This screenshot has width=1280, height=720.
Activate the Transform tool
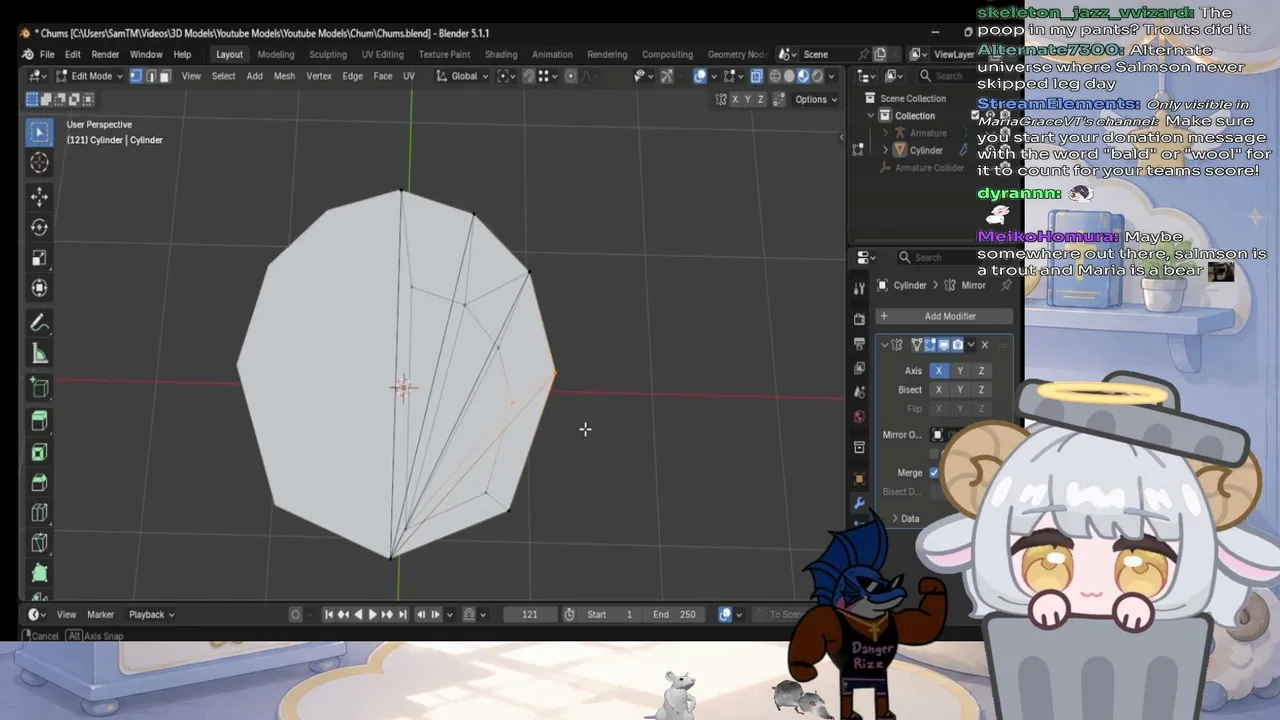click(x=39, y=288)
